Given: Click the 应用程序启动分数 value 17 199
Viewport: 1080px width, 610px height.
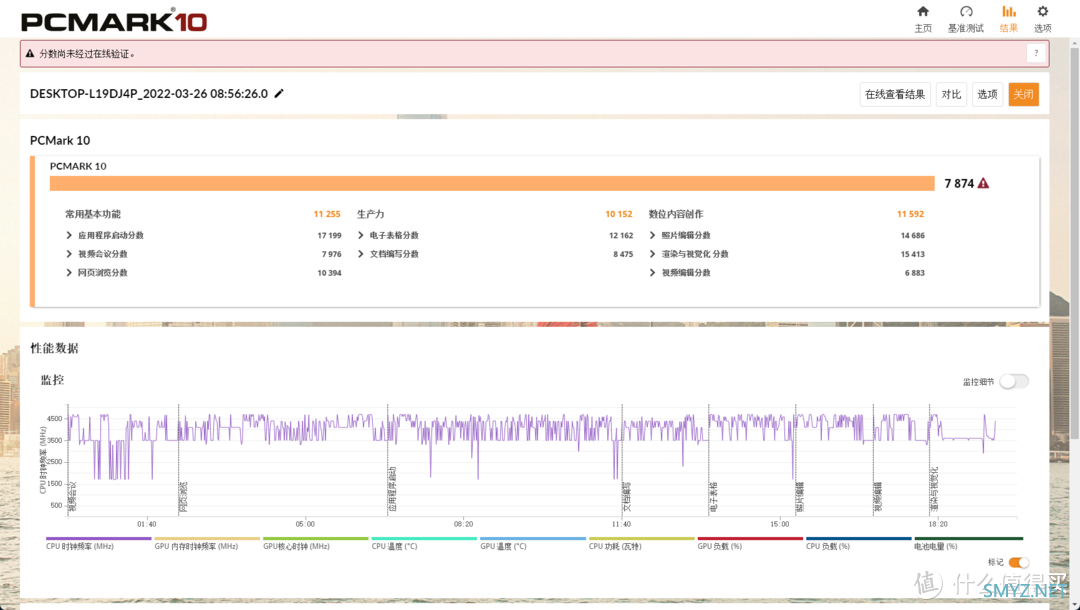Looking at the screenshot, I should (329, 235).
